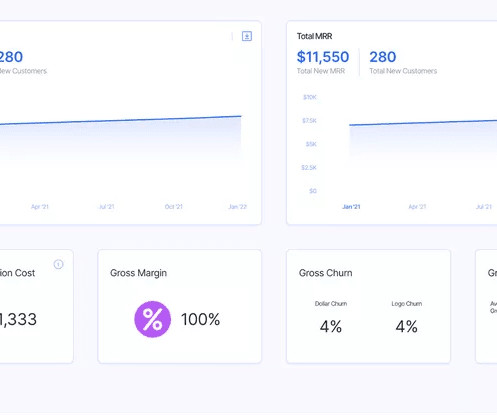Click Apr '21 label on customers chart
Viewport: 497px width, 415px height.
[40, 207]
